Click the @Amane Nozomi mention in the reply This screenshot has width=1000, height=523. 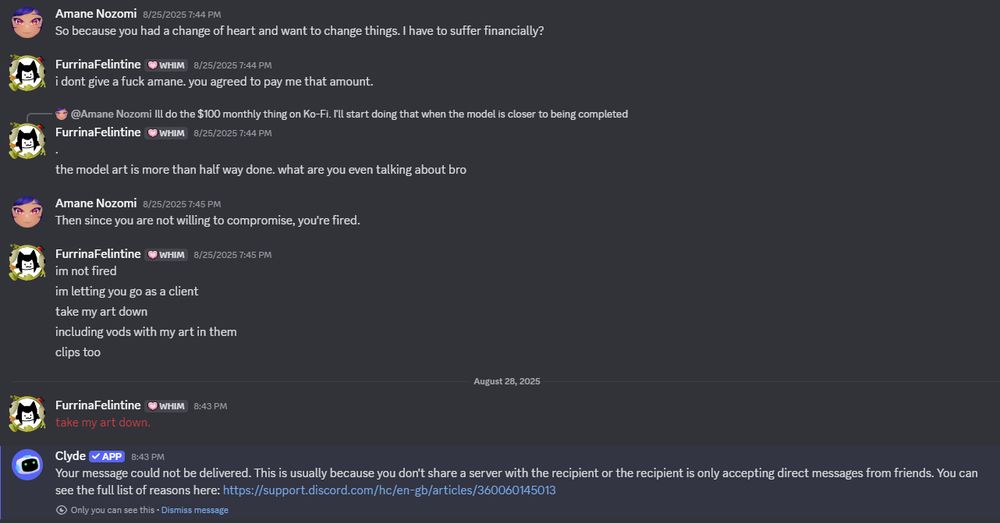[x=110, y=114]
